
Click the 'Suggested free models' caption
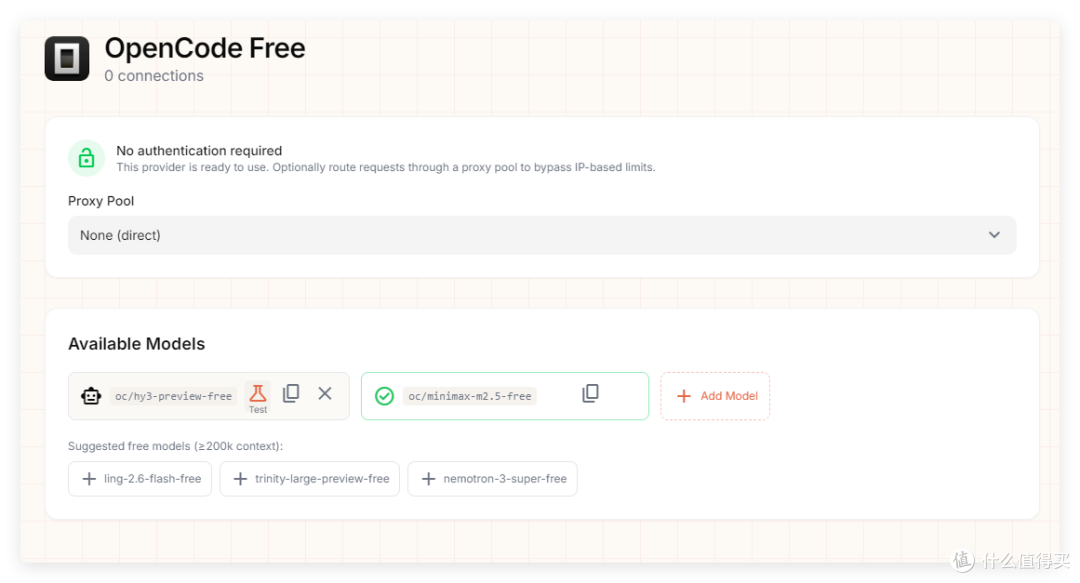176,446
